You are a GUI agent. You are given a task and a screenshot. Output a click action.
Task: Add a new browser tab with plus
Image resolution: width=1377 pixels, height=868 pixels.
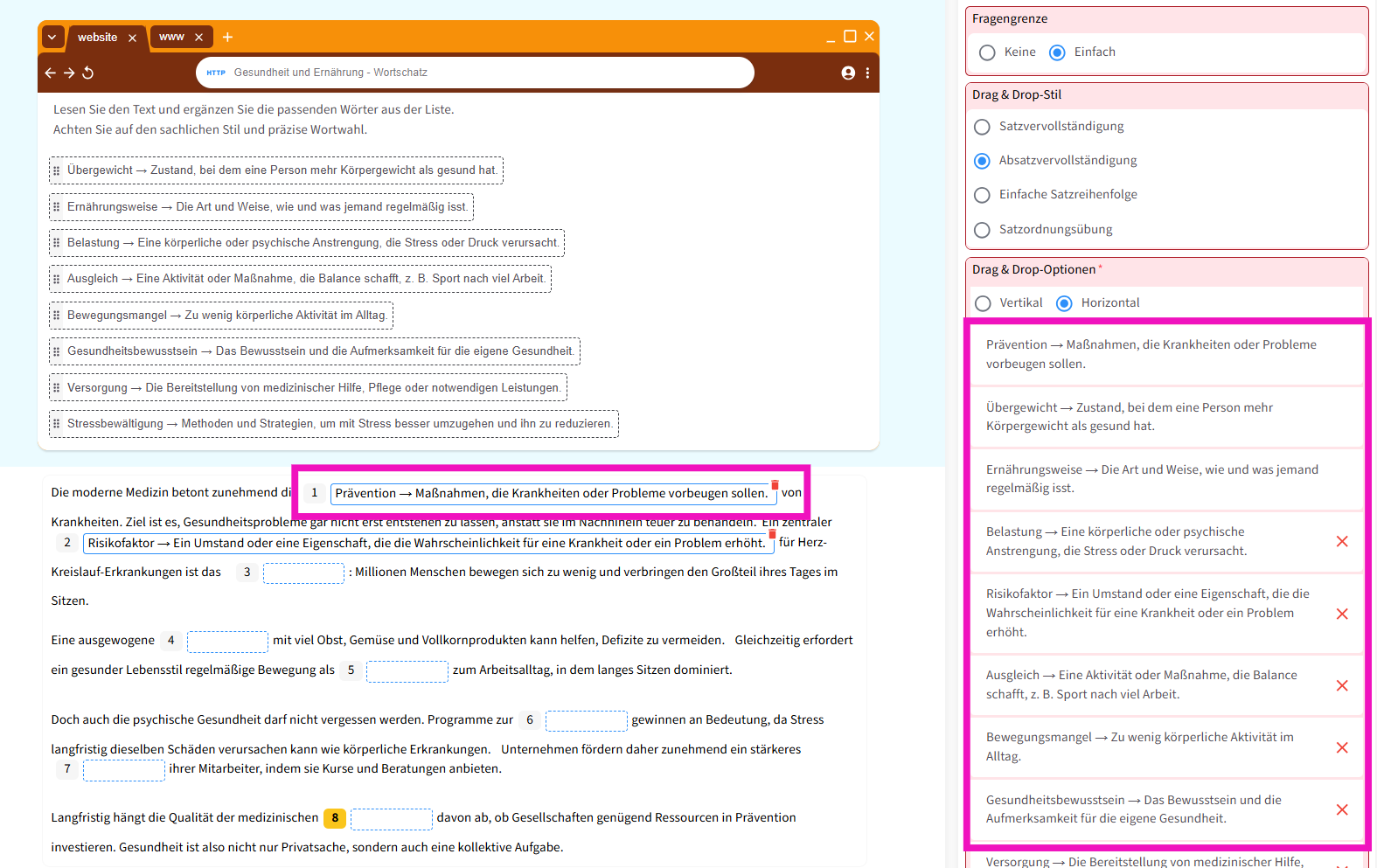pyautogui.click(x=227, y=38)
